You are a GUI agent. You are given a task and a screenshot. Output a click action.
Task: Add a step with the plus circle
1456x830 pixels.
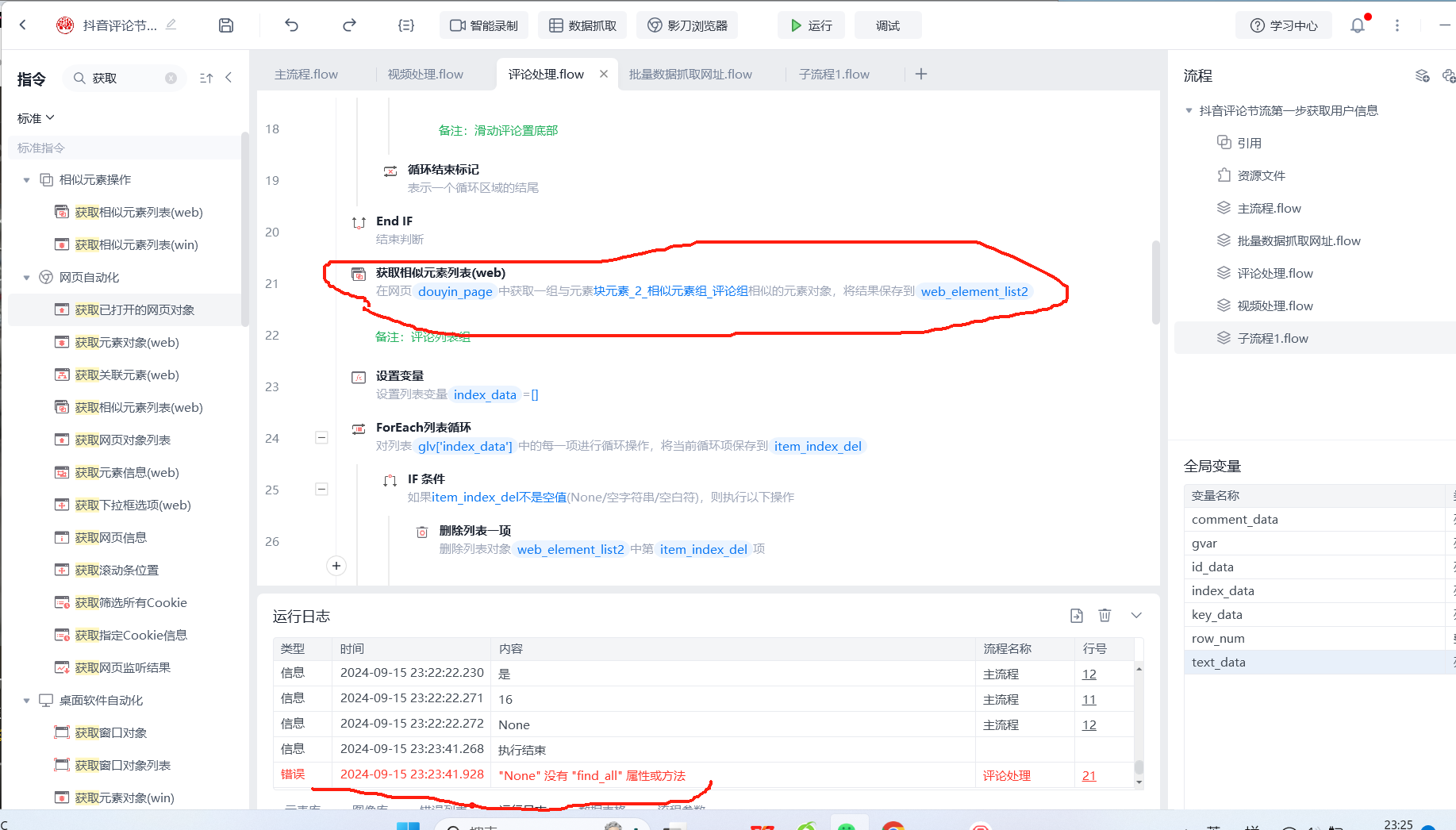336,566
